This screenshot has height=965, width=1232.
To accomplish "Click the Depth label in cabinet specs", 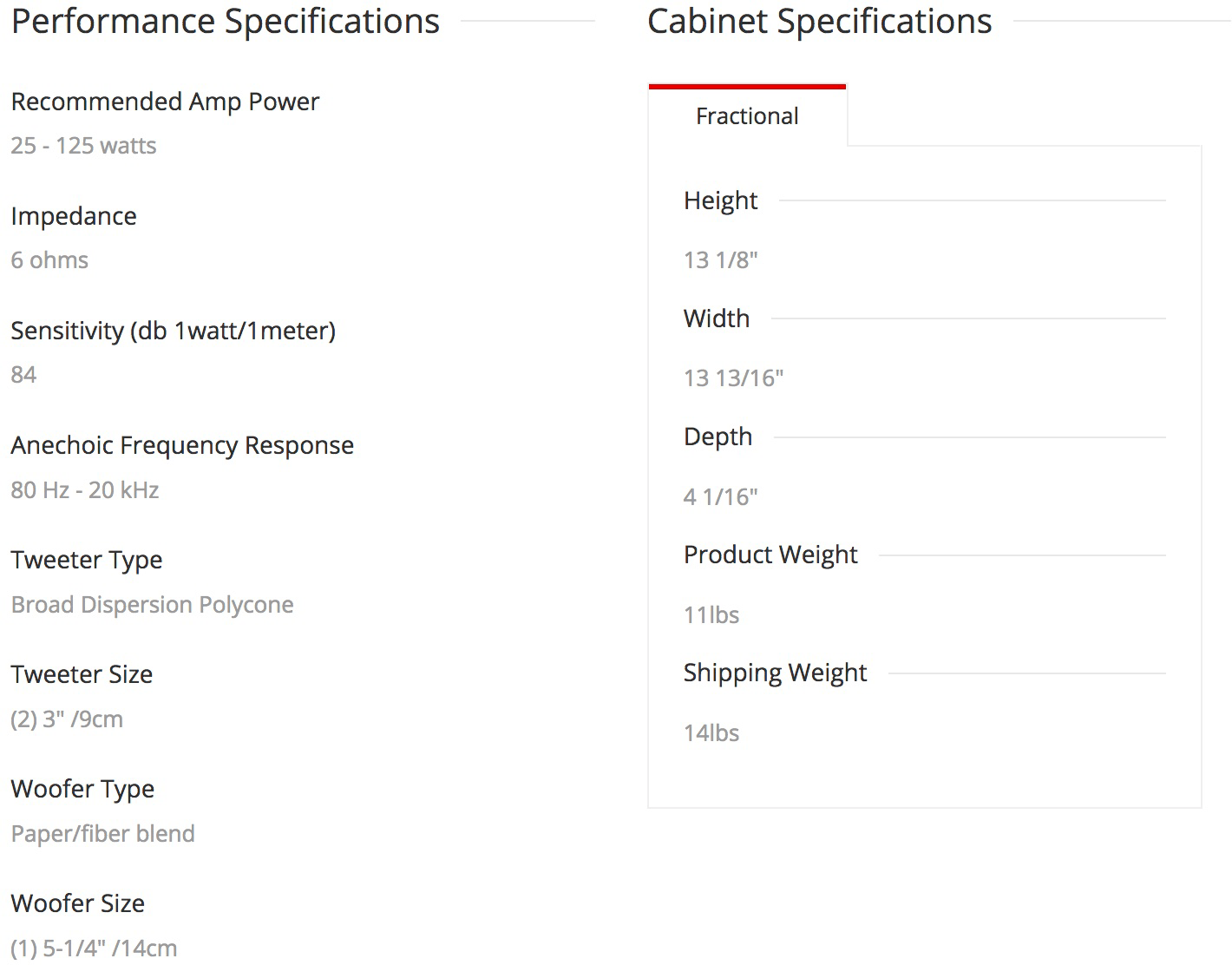I will [718, 437].
